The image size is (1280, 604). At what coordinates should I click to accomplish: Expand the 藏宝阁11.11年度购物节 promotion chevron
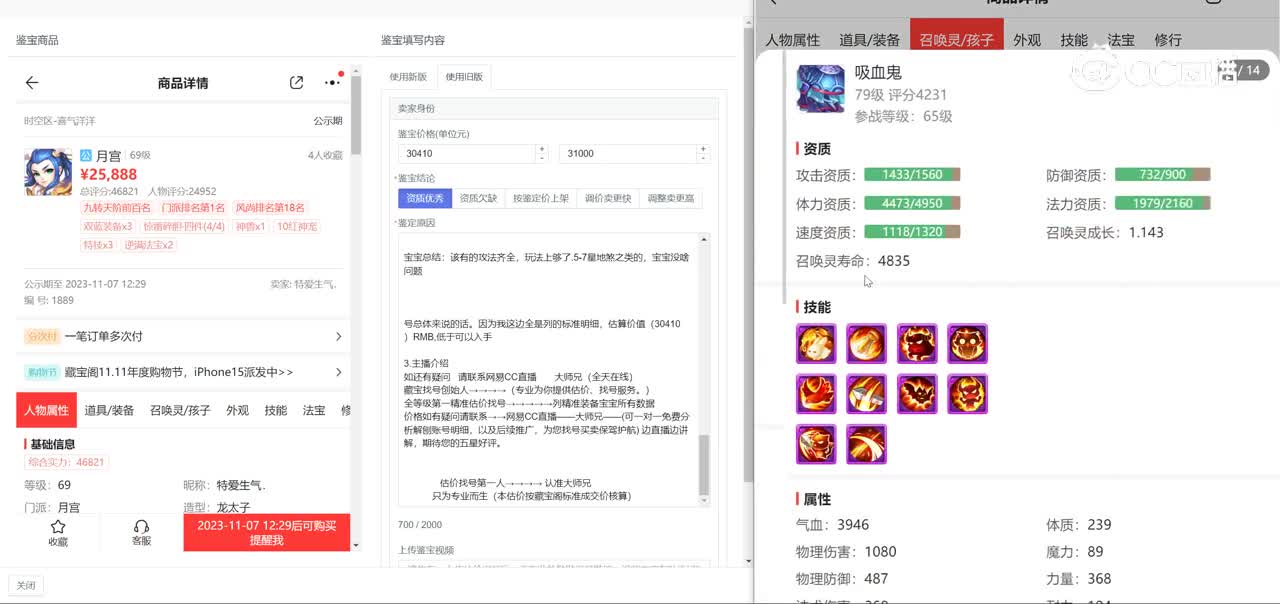pos(339,372)
